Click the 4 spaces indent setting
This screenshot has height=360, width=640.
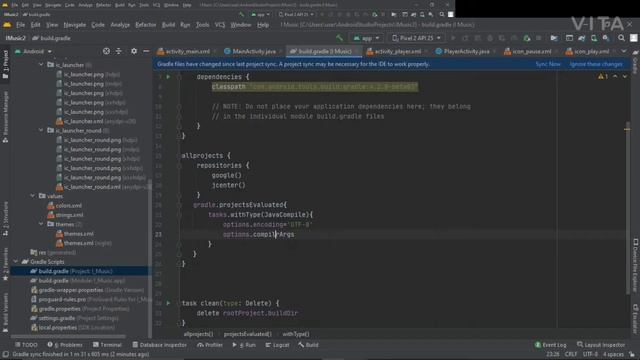pyautogui.click(x=613, y=354)
